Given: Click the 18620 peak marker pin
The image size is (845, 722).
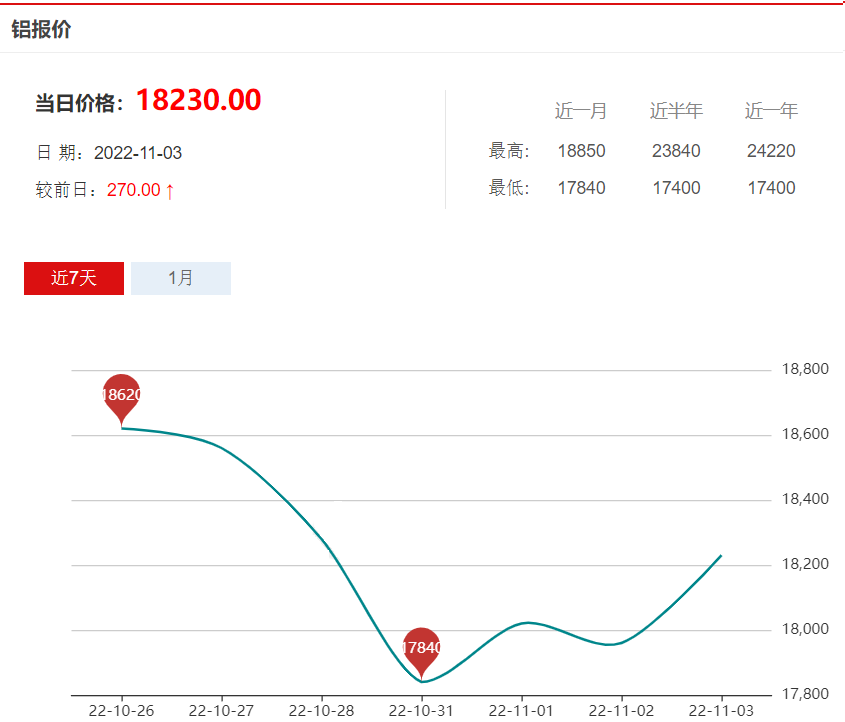Looking at the screenshot, I should point(122,399).
